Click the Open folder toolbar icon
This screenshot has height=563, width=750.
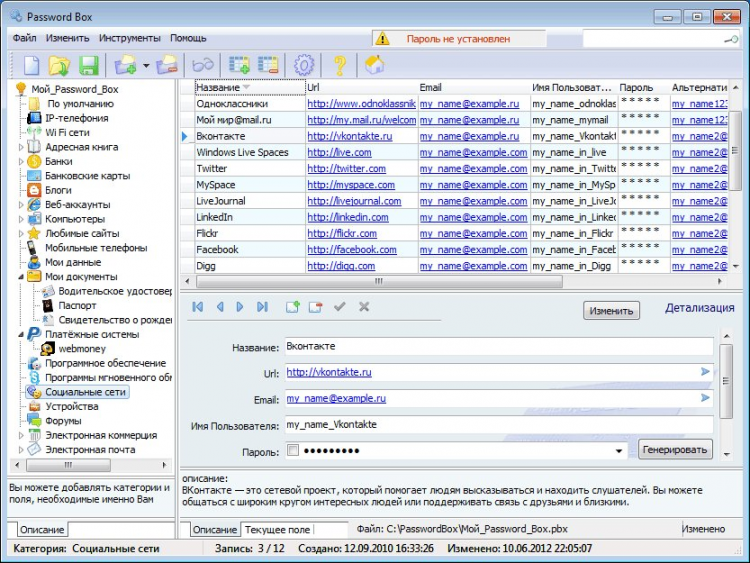coord(60,66)
